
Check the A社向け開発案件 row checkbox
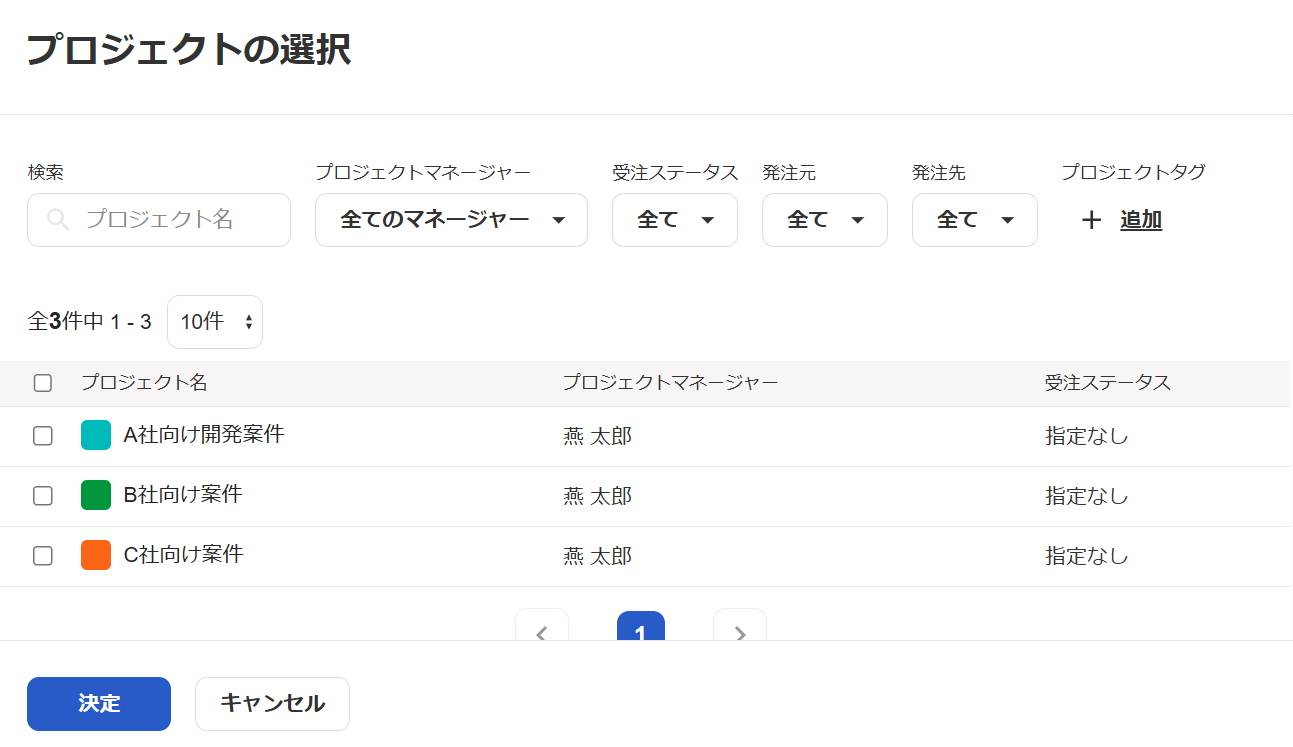tap(43, 436)
